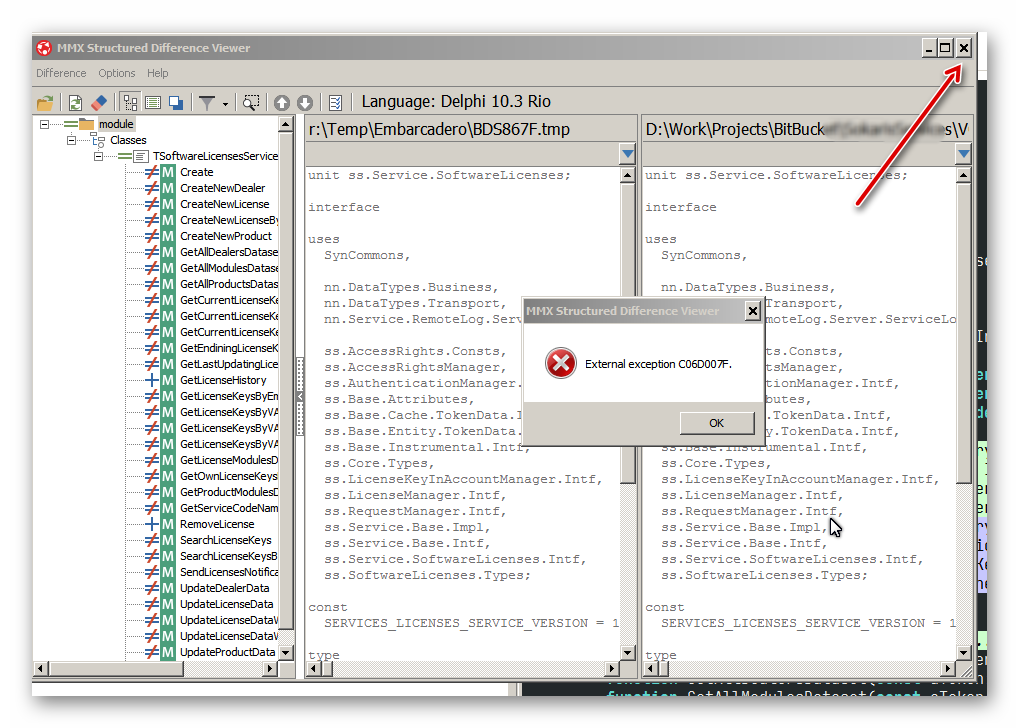Click the Language: Delphi 10.3 Rio label
Image resolution: width=1019 pixels, height=728 pixels.
tap(456, 101)
